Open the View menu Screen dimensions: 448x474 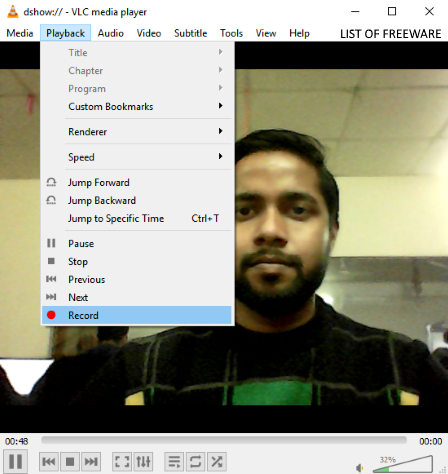pos(266,33)
